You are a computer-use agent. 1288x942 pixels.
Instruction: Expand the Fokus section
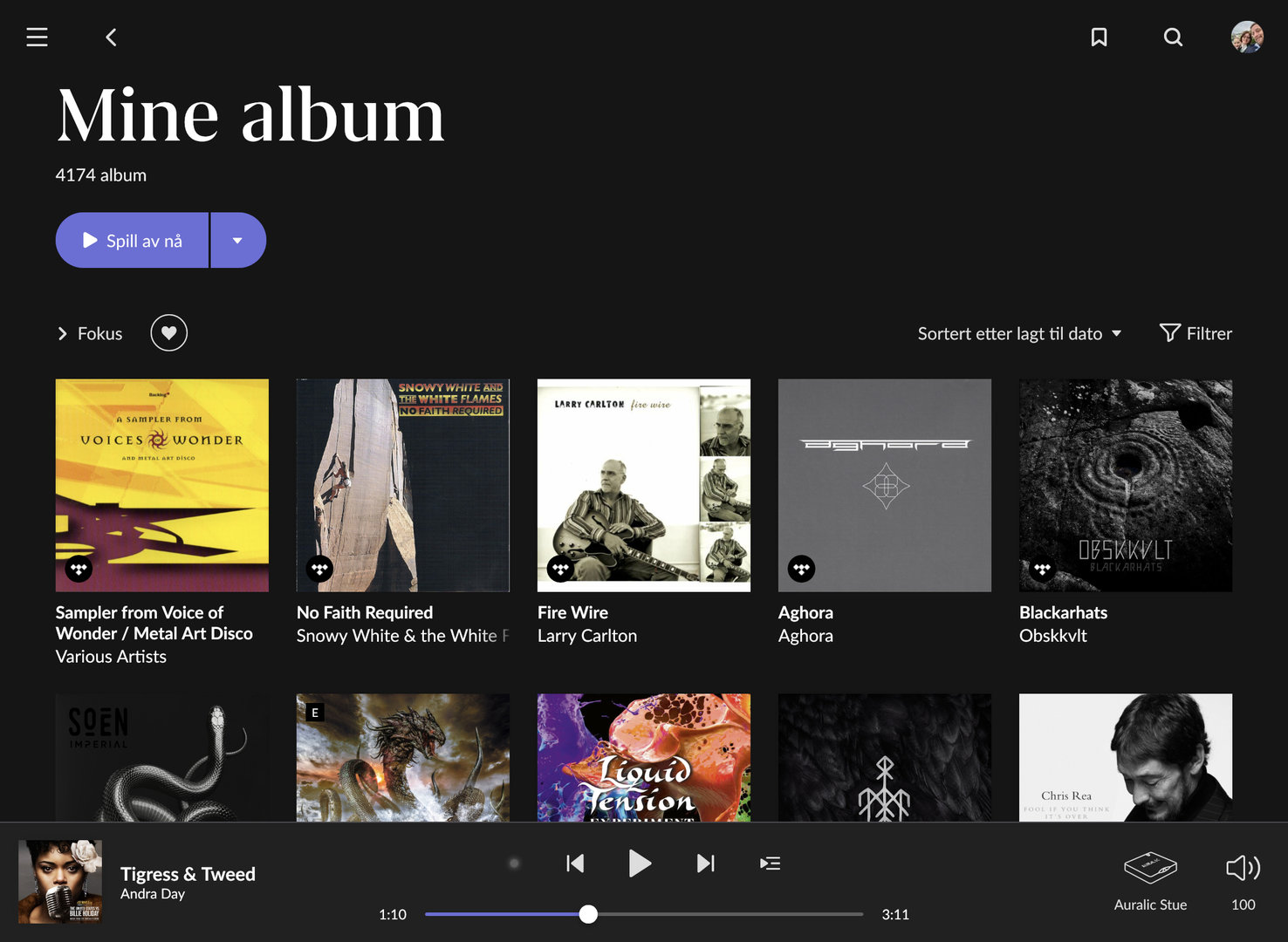click(x=90, y=333)
